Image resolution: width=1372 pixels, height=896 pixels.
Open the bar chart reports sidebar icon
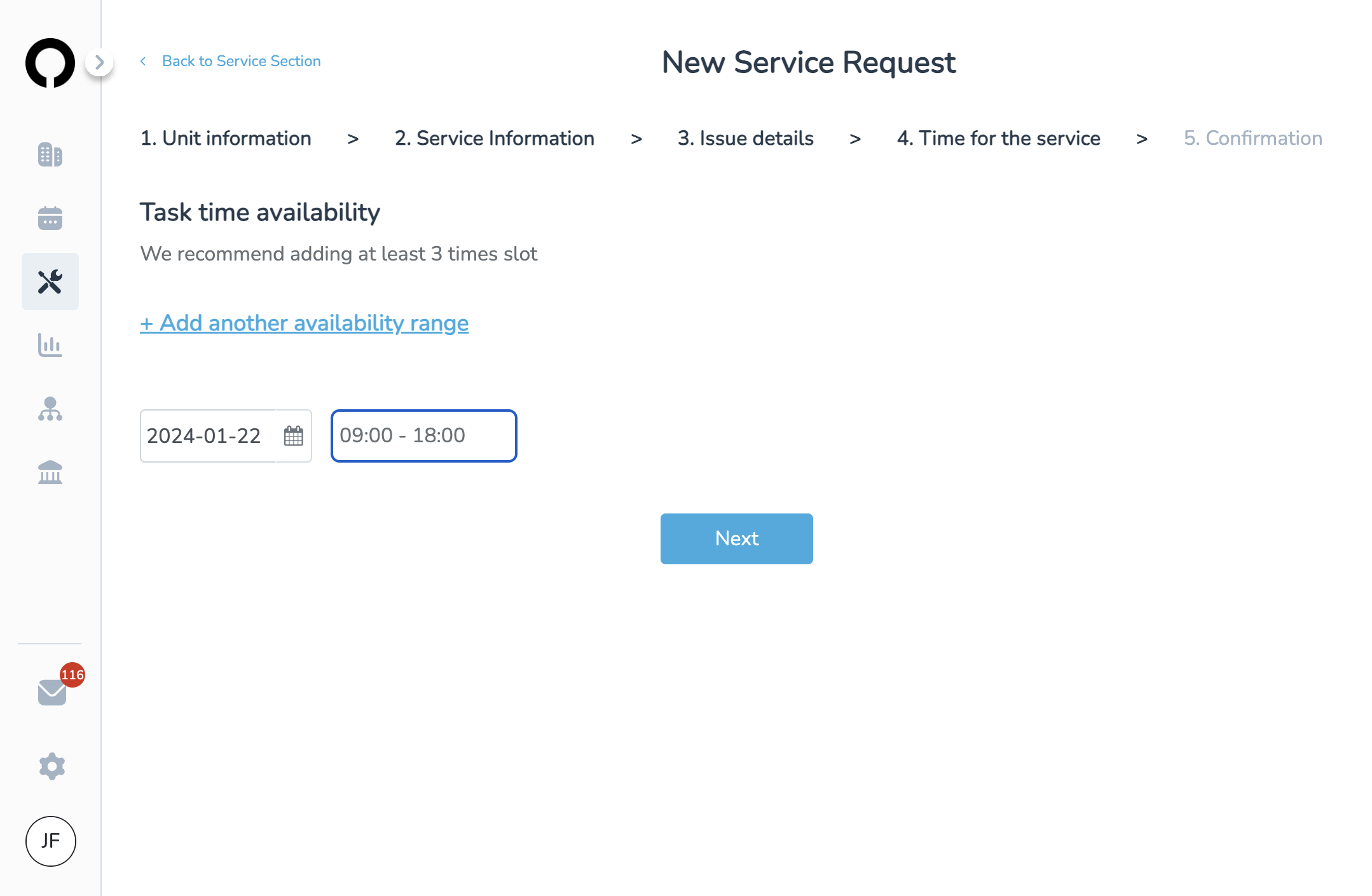coord(50,345)
